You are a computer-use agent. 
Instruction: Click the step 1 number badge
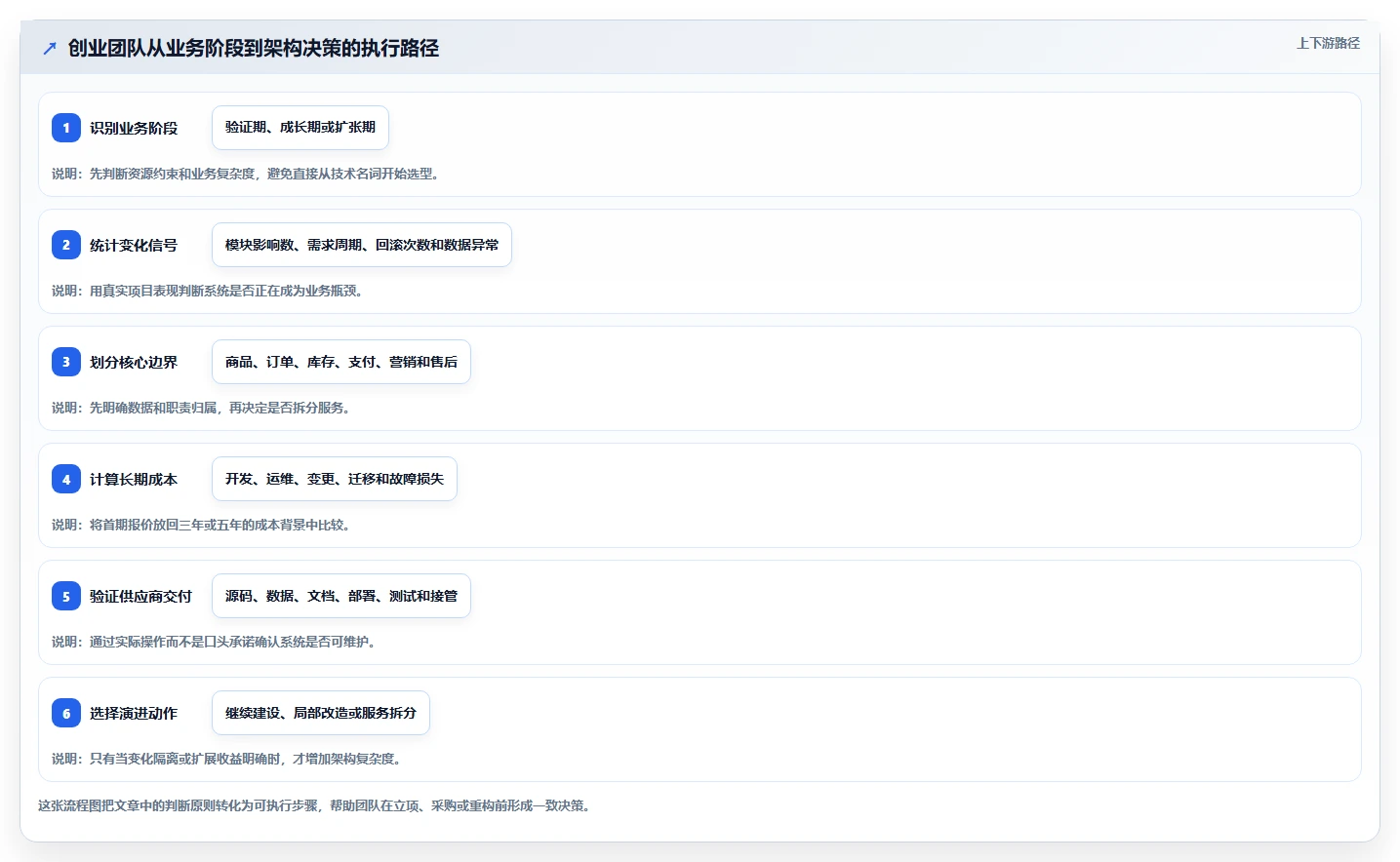[66, 128]
